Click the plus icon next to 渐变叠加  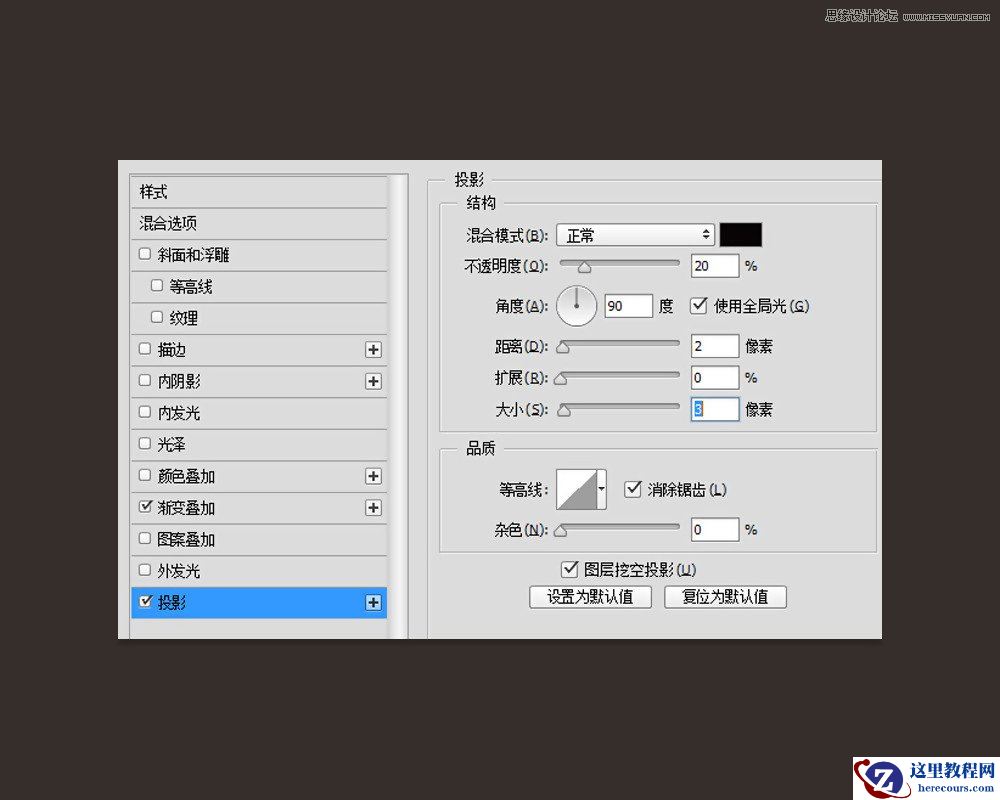pos(372,507)
